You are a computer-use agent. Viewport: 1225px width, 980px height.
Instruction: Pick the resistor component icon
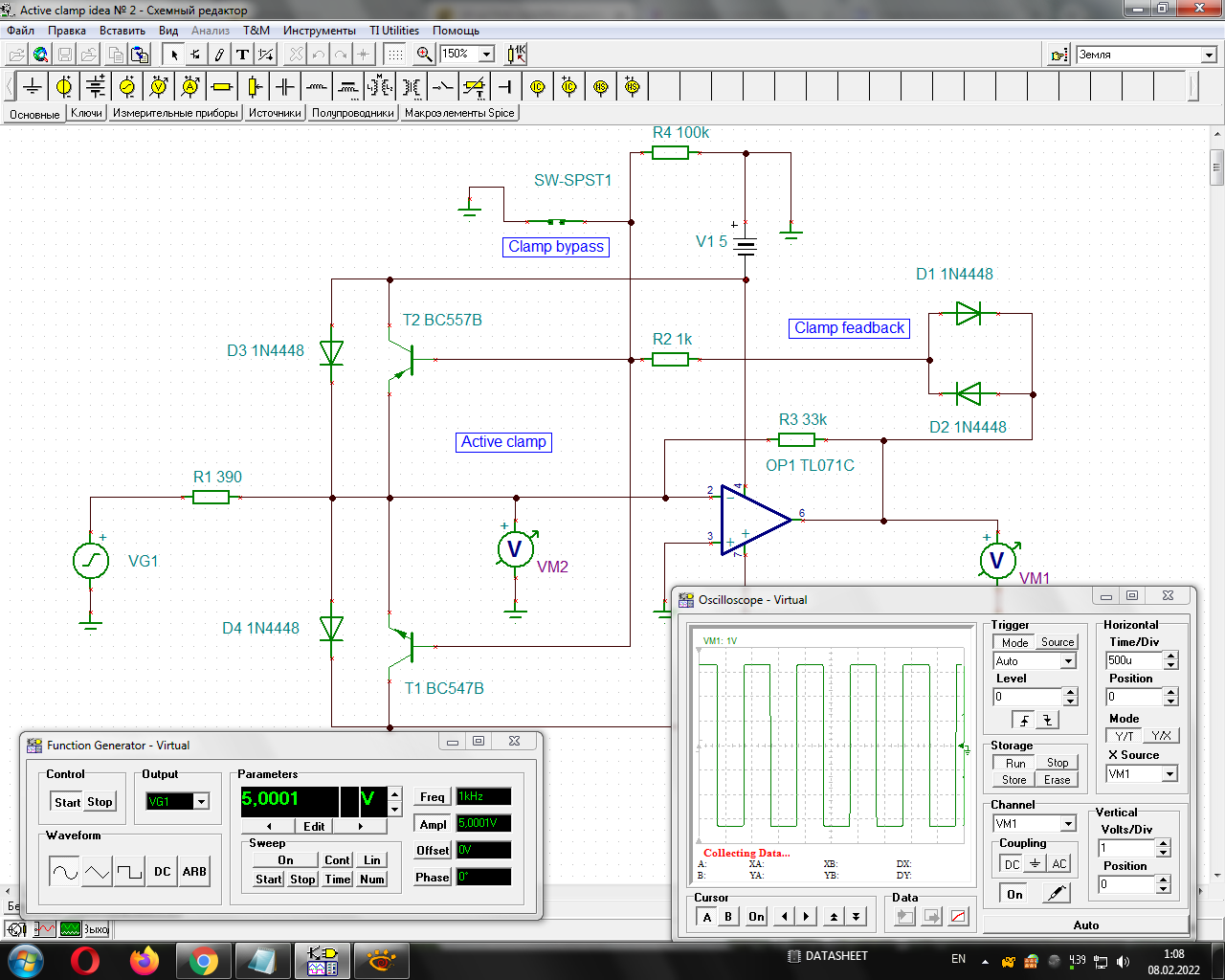(x=222, y=87)
